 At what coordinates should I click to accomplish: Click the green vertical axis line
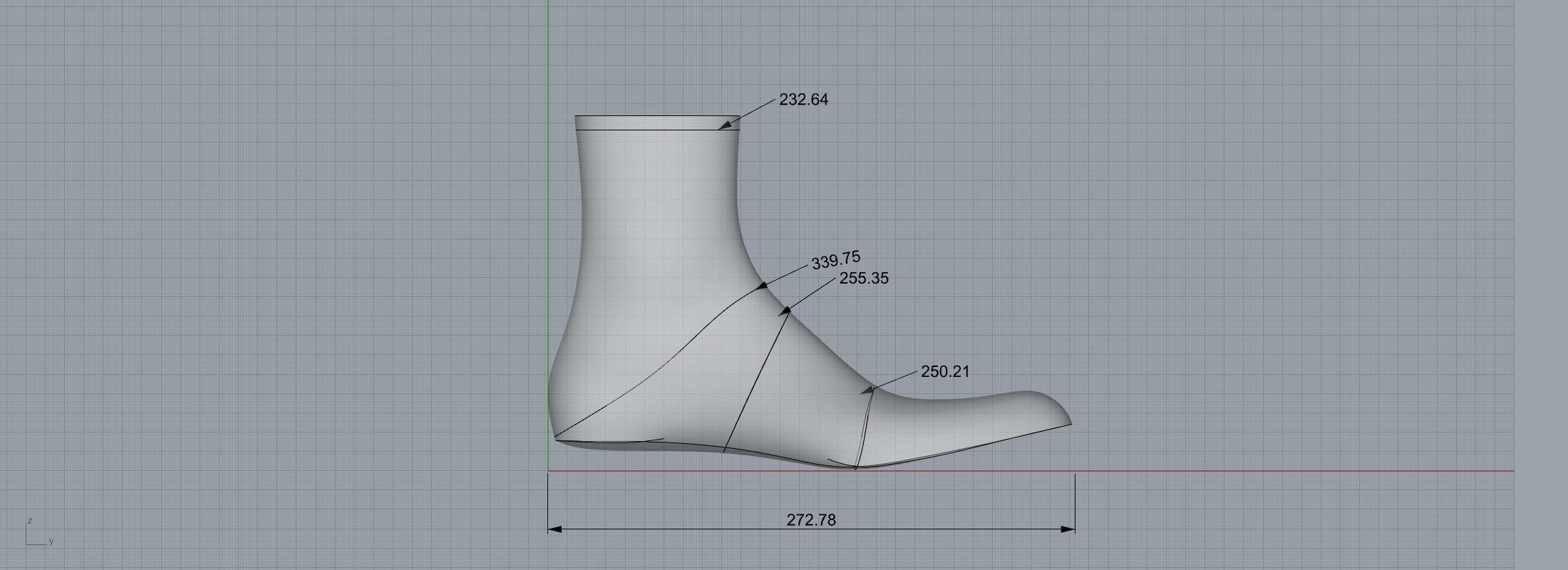pos(548,214)
